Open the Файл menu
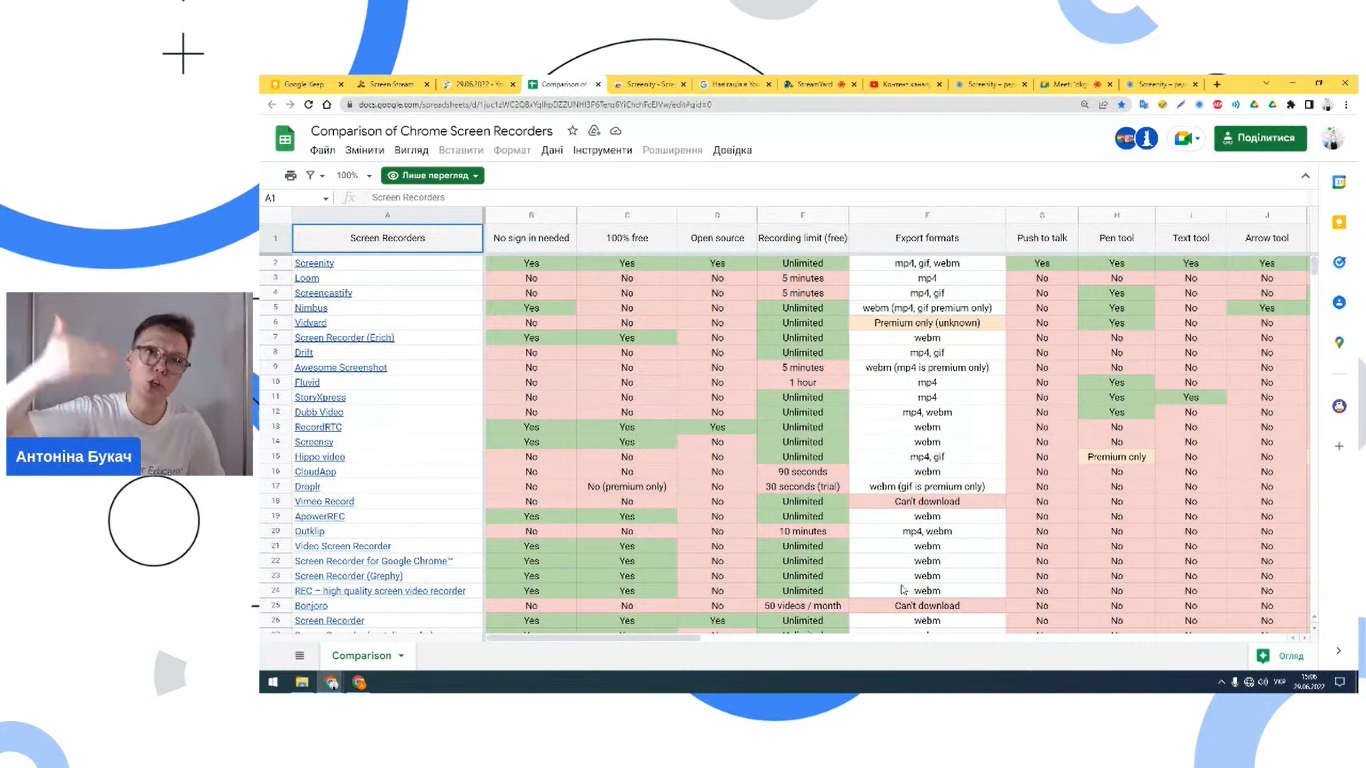Image resolution: width=1366 pixels, height=768 pixels. (322, 150)
